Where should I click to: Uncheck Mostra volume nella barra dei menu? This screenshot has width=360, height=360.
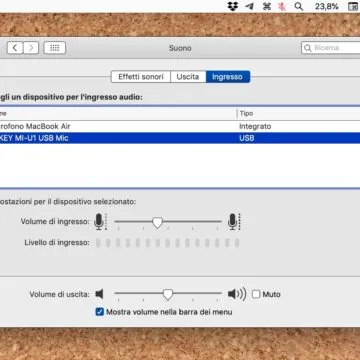[x=100, y=312]
